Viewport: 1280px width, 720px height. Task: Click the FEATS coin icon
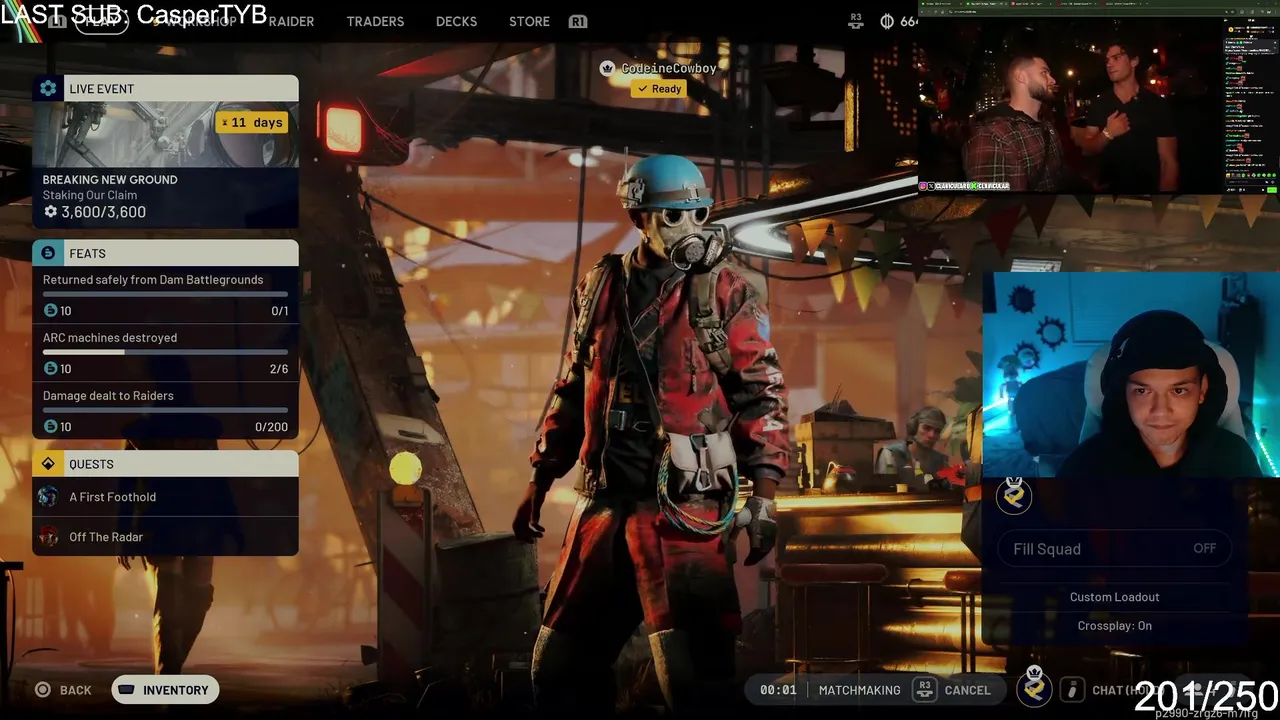47,253
